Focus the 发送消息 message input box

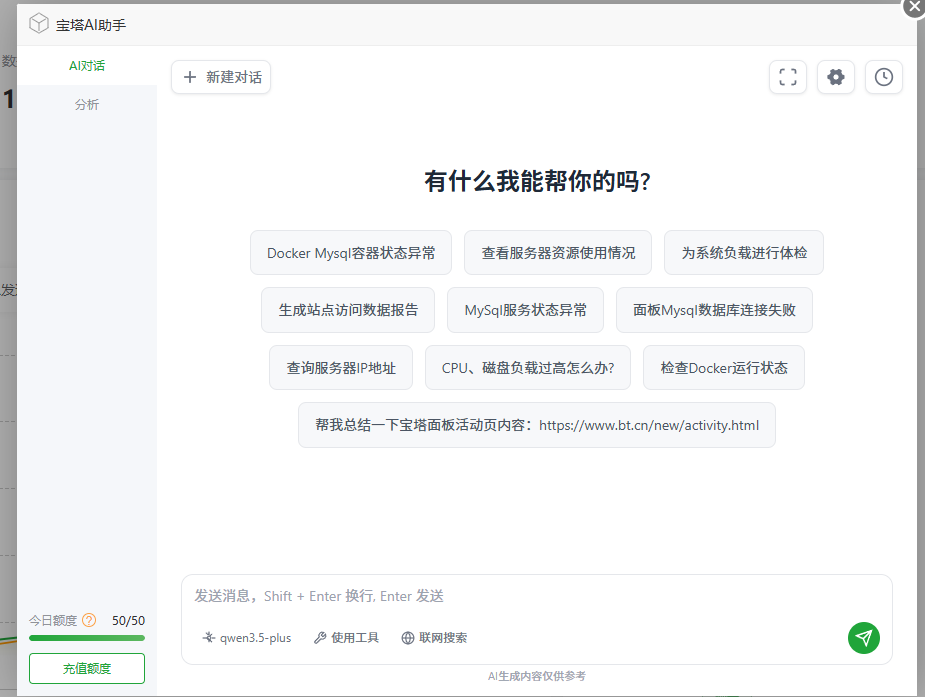tap(537, 596)
